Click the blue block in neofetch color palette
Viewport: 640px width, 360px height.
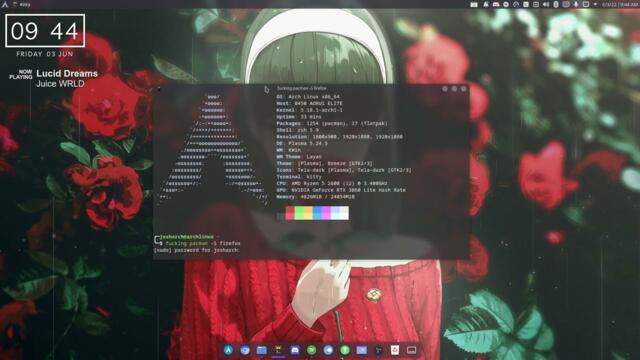(317, 213)
